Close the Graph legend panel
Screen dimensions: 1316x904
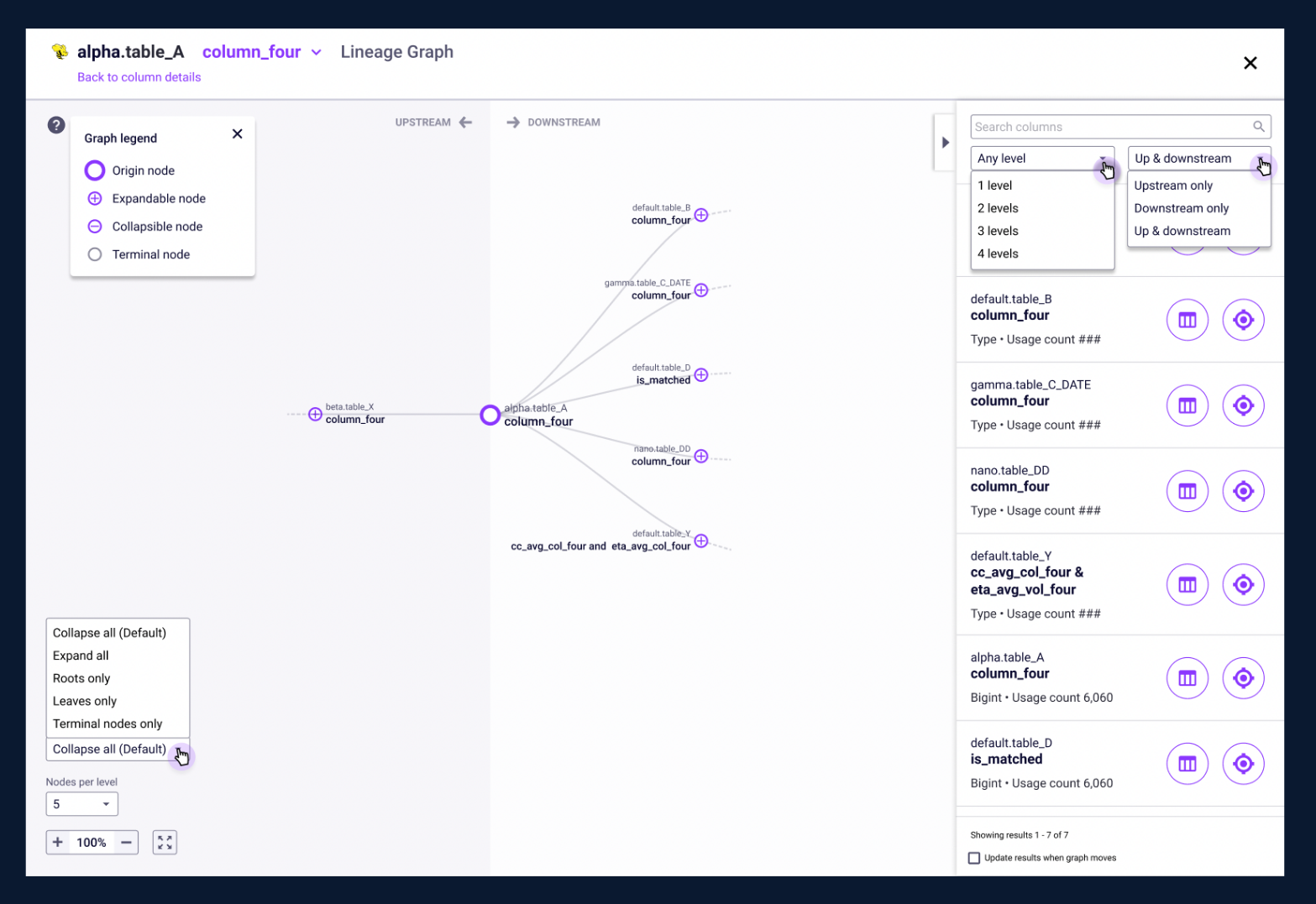click(238, 133)
